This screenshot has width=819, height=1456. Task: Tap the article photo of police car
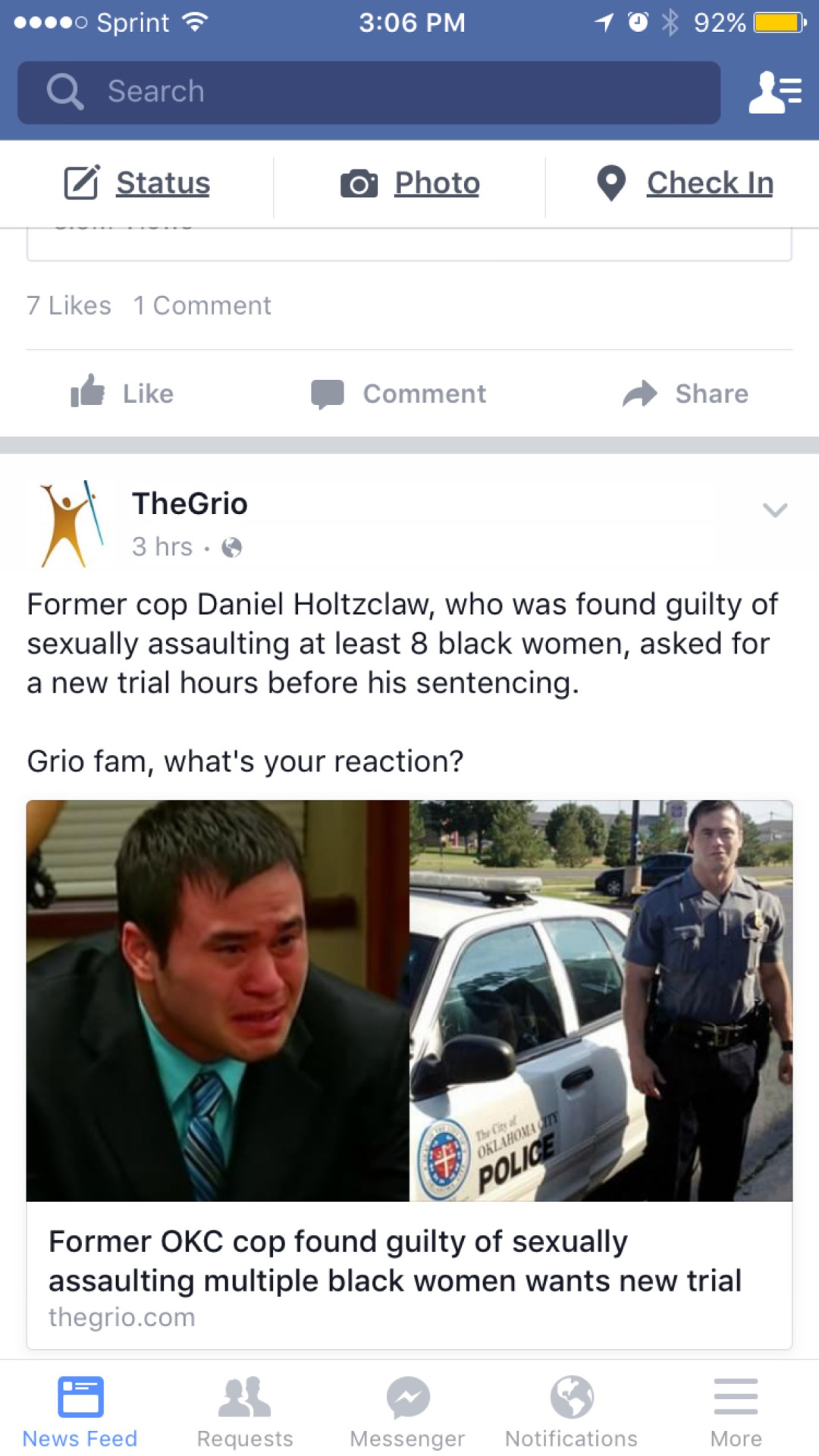click(601, 1000)
